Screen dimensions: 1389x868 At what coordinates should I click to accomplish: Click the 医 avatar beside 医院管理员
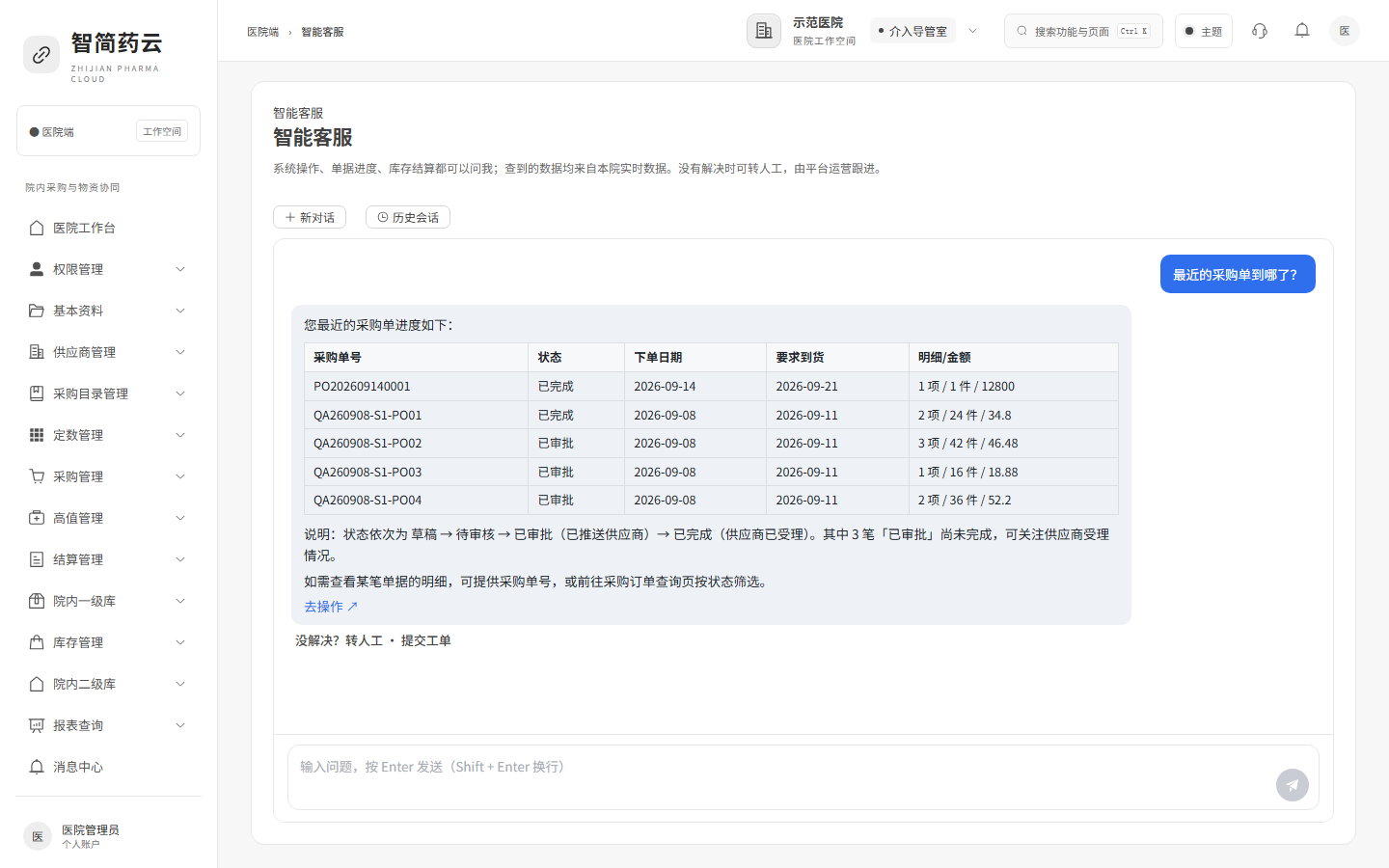point(38,836)
